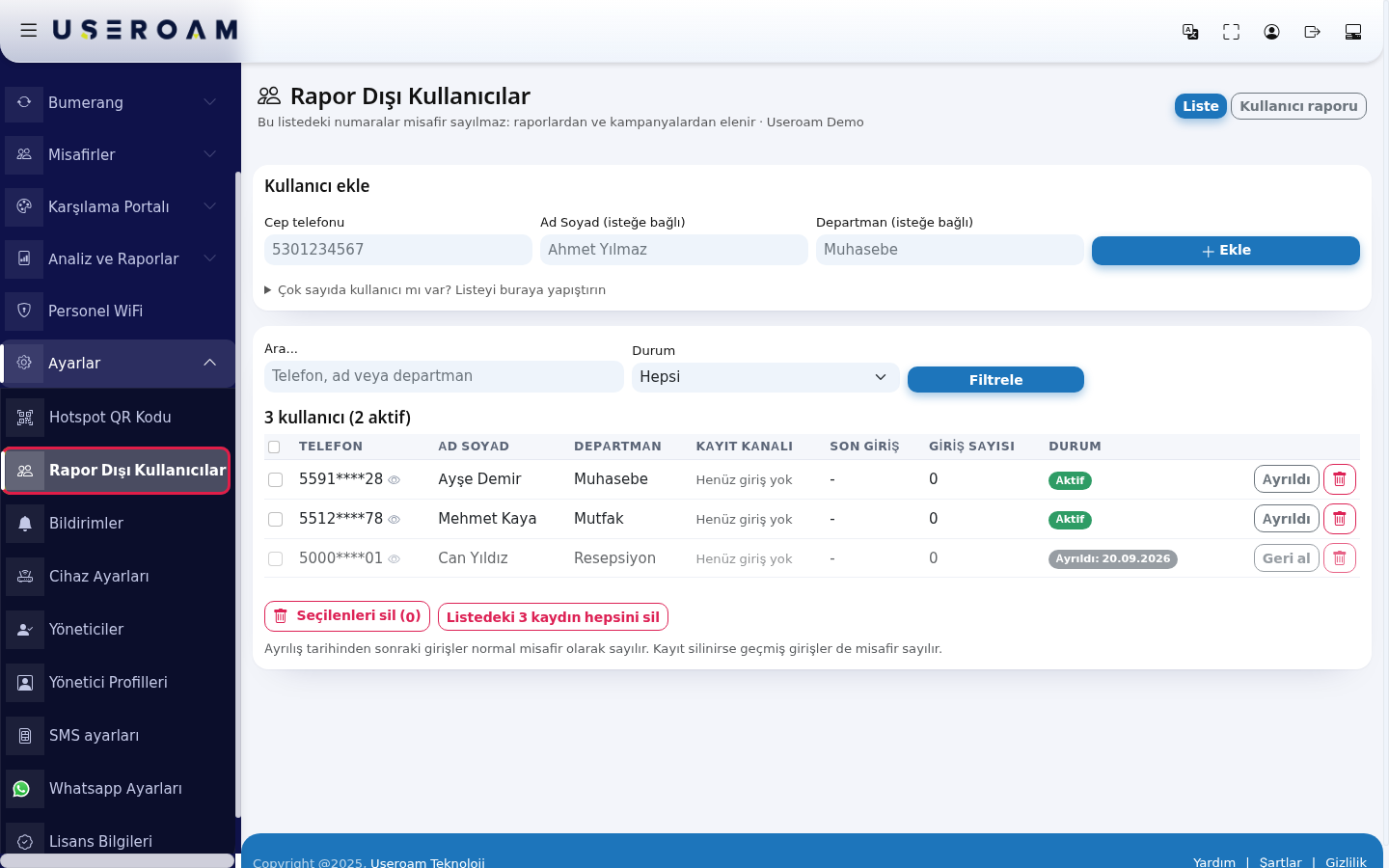The image size is (1389, 868).
Task: Expand the 'Çok sayıda kullanıcı mı var?' disclosure
Action: pyautogui.click(x=435, y=290)
